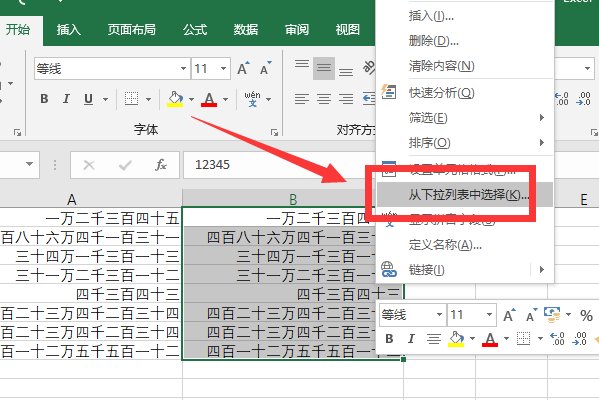Align text right in the ribbon
This screenshot has height=400, width=599.
[346, 99]
